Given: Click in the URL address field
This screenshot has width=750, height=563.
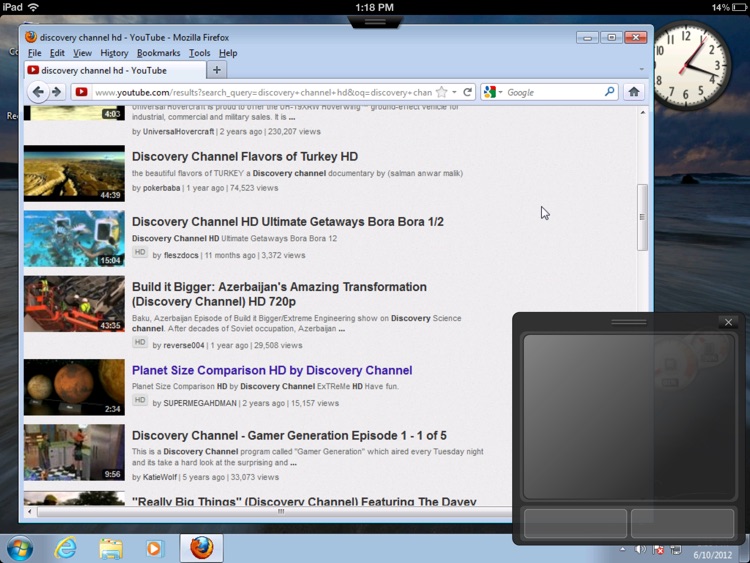Looking at the screenshot, I should pos(263,92).
